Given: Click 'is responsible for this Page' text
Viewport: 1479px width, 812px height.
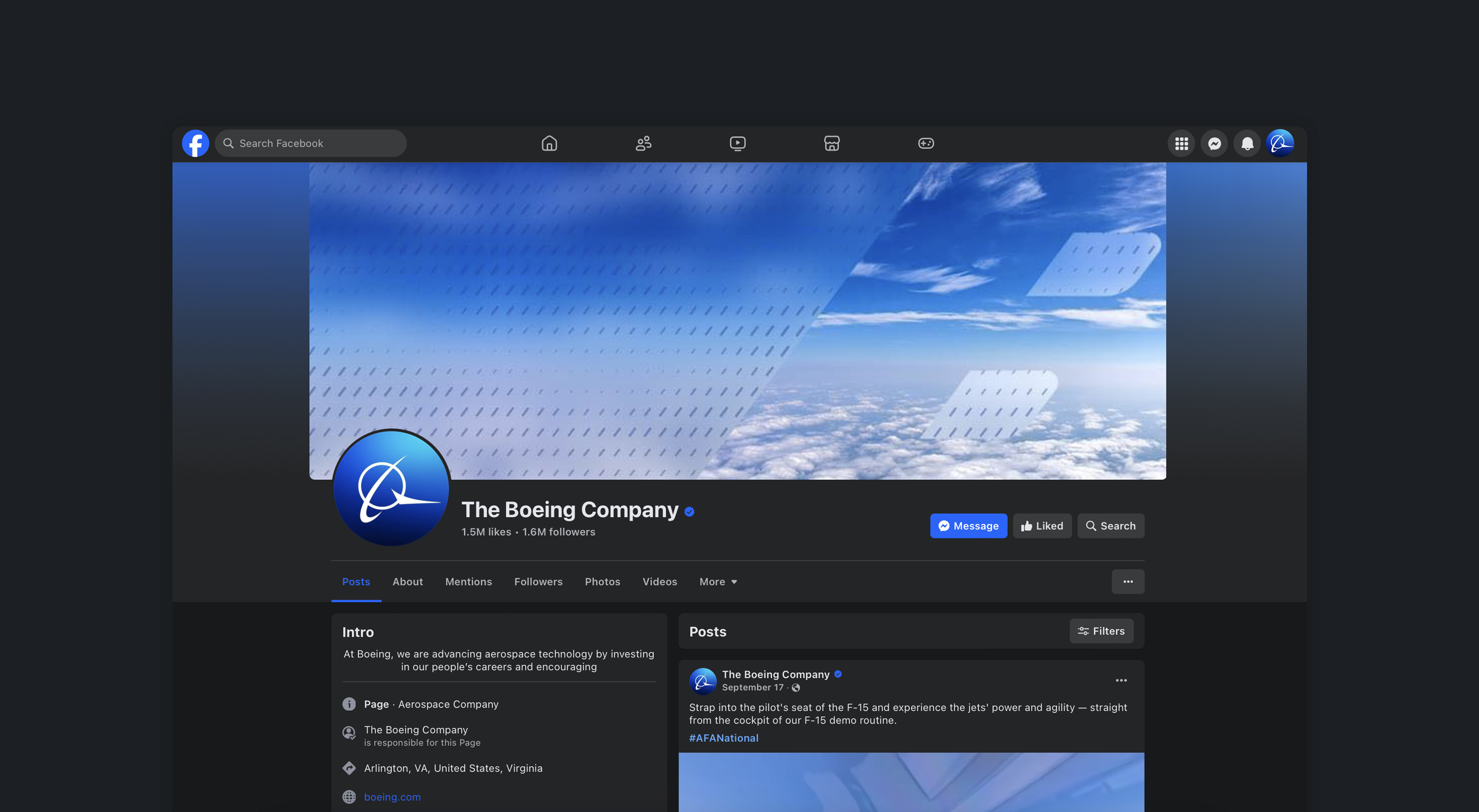Looking at the screenshot, I should coord(422,742).
